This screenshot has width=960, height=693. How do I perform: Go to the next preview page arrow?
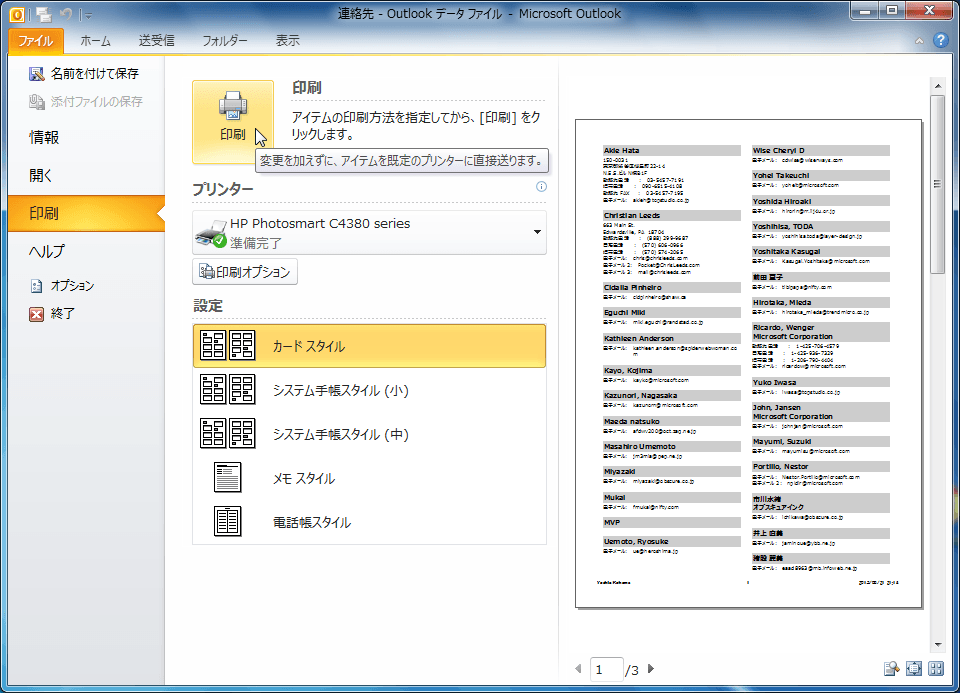point(651,669)
